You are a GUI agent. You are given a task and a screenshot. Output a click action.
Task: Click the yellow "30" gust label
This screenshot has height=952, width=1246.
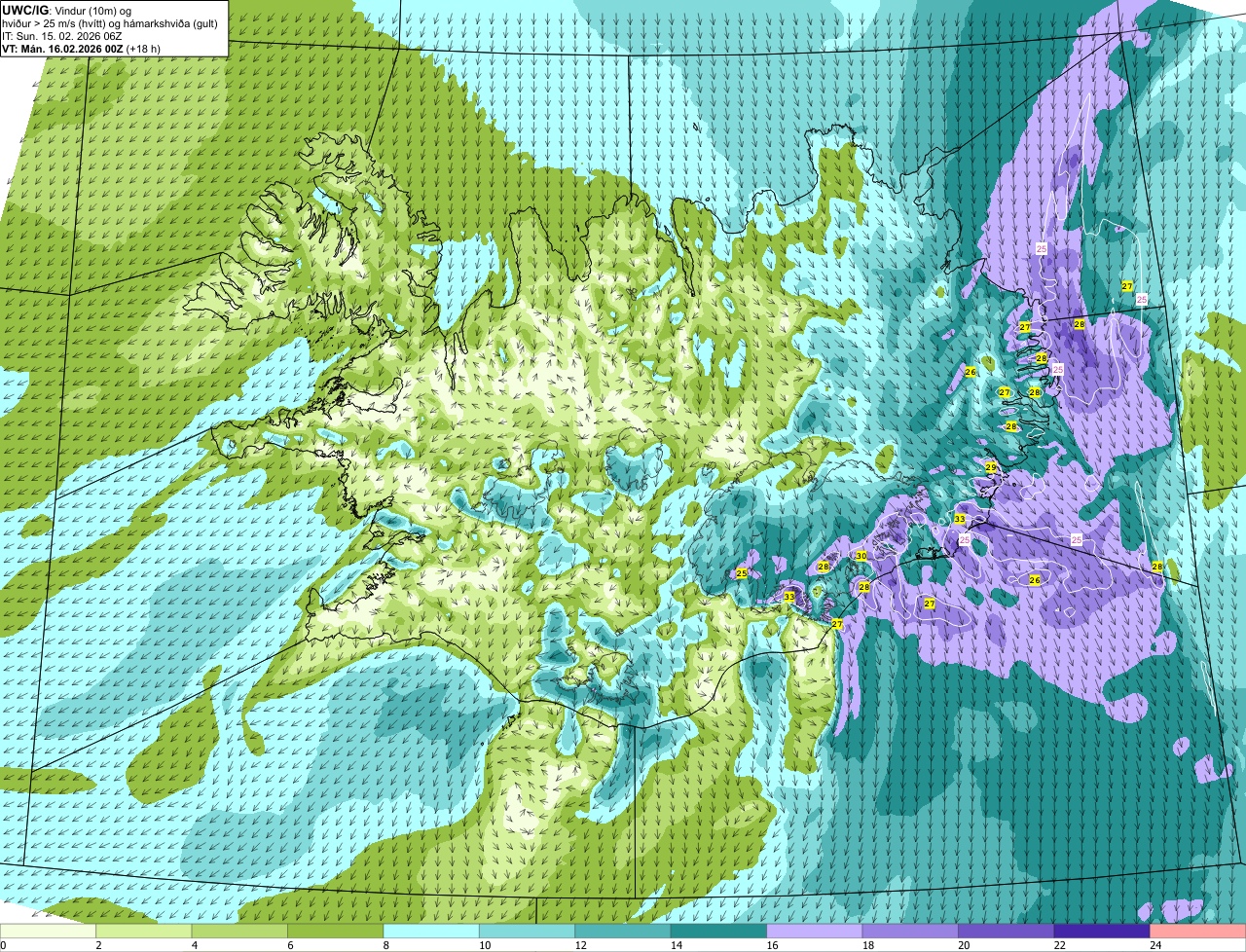coord(861,556)
